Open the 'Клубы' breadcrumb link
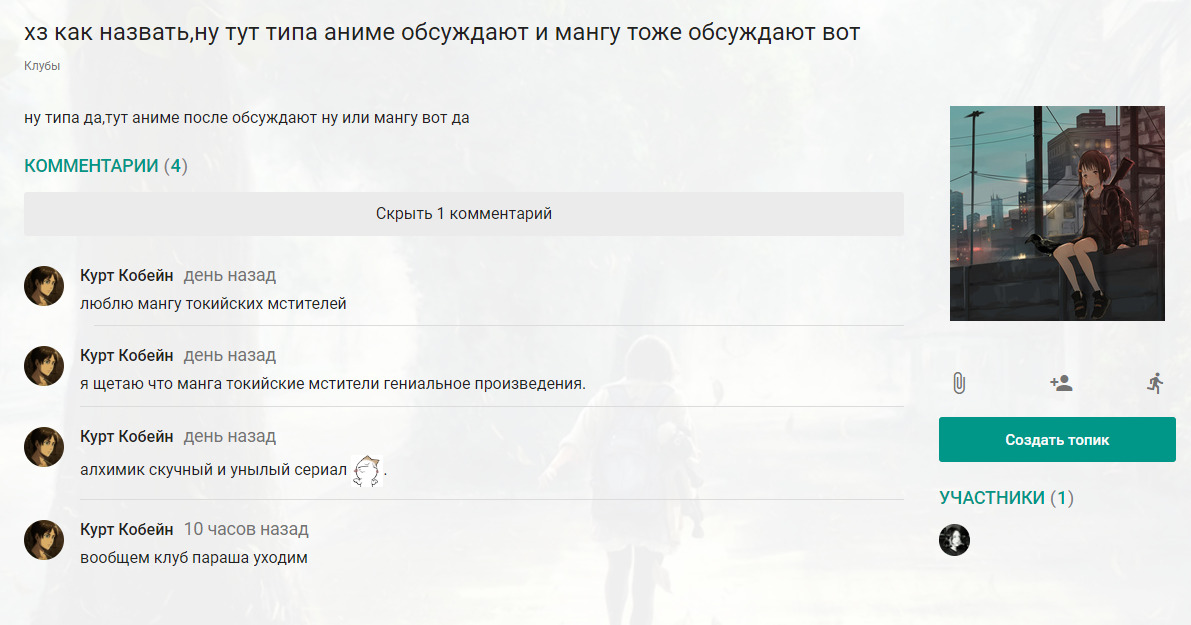Screen dimensions: 1191x625 tap(42, 66)
